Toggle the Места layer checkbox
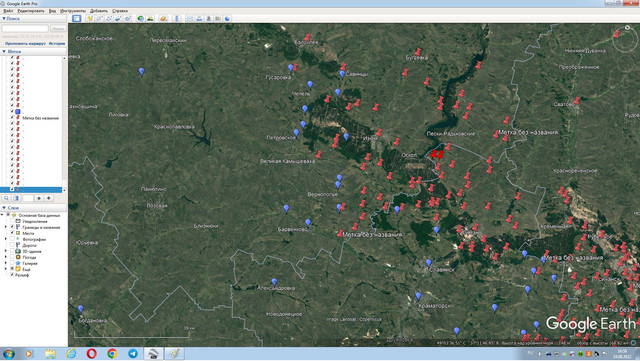 click(x=12, y=233)
